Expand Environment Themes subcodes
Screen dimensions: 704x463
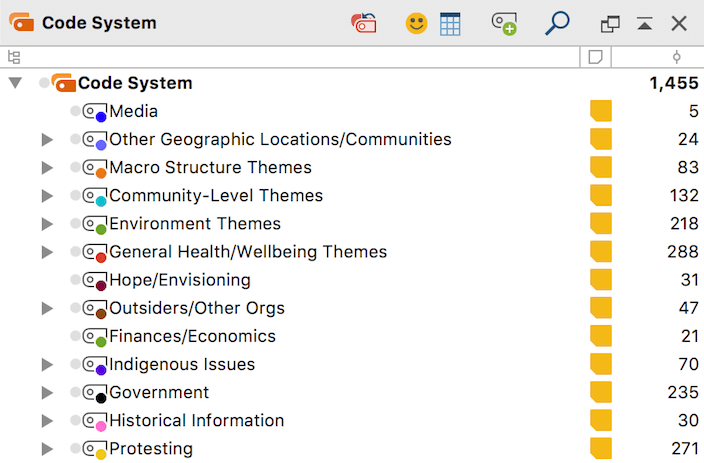coord(47,224)
